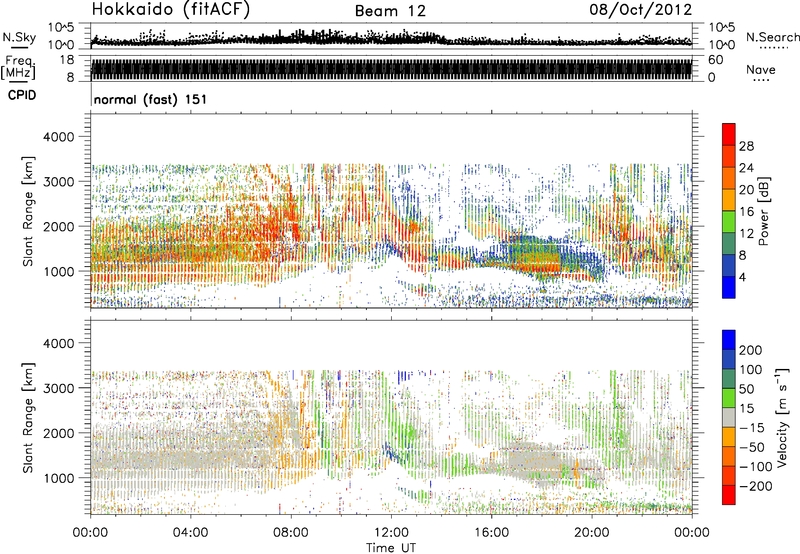This screenshot has height=554, width=800.
Task: Click the 4 tick on the power scale
Action: pyautogui.click(x=742, y=277)
